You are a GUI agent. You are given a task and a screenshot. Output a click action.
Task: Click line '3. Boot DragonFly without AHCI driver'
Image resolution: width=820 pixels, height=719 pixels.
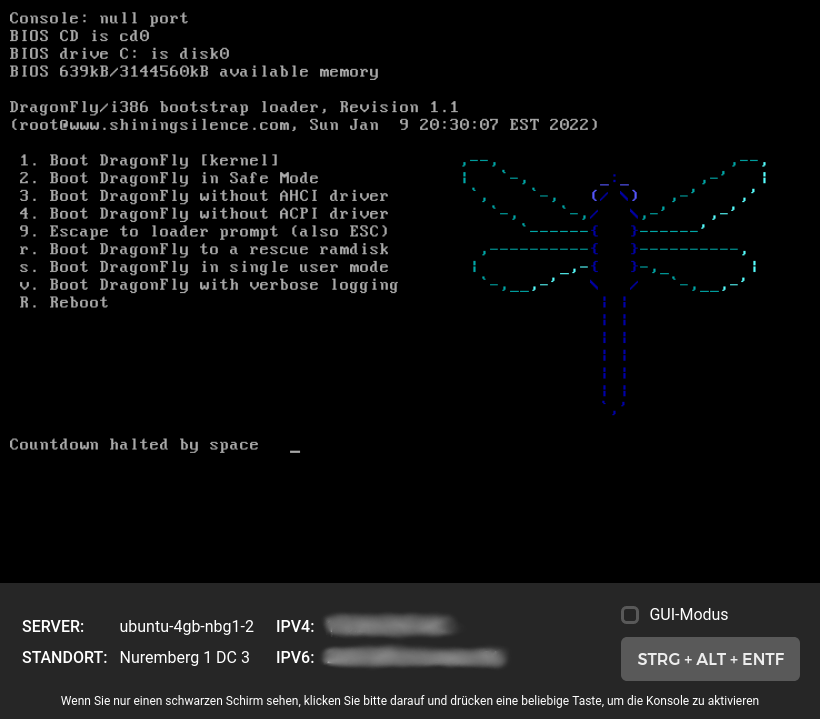[204, 196]
